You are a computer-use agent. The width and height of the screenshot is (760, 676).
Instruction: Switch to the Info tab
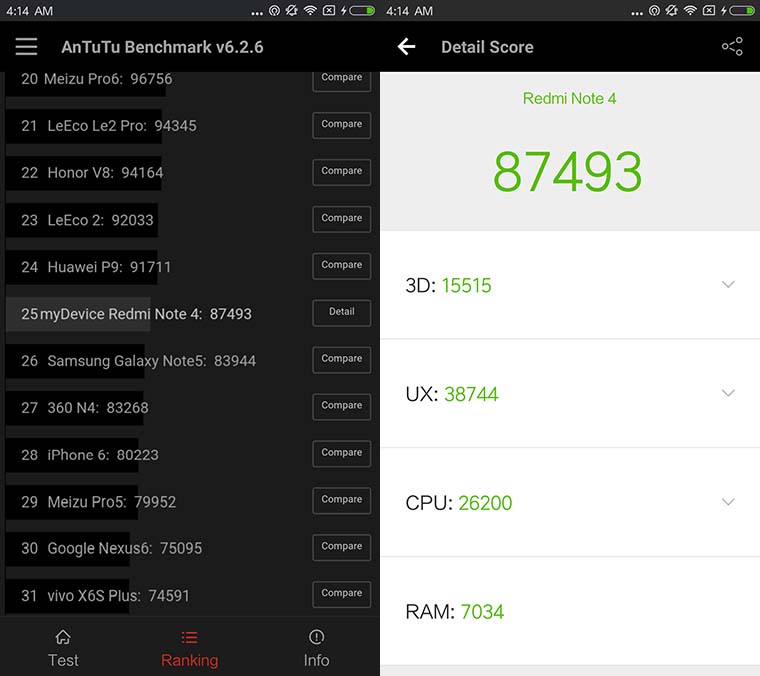pyautogui.click(x=317, y=649)
